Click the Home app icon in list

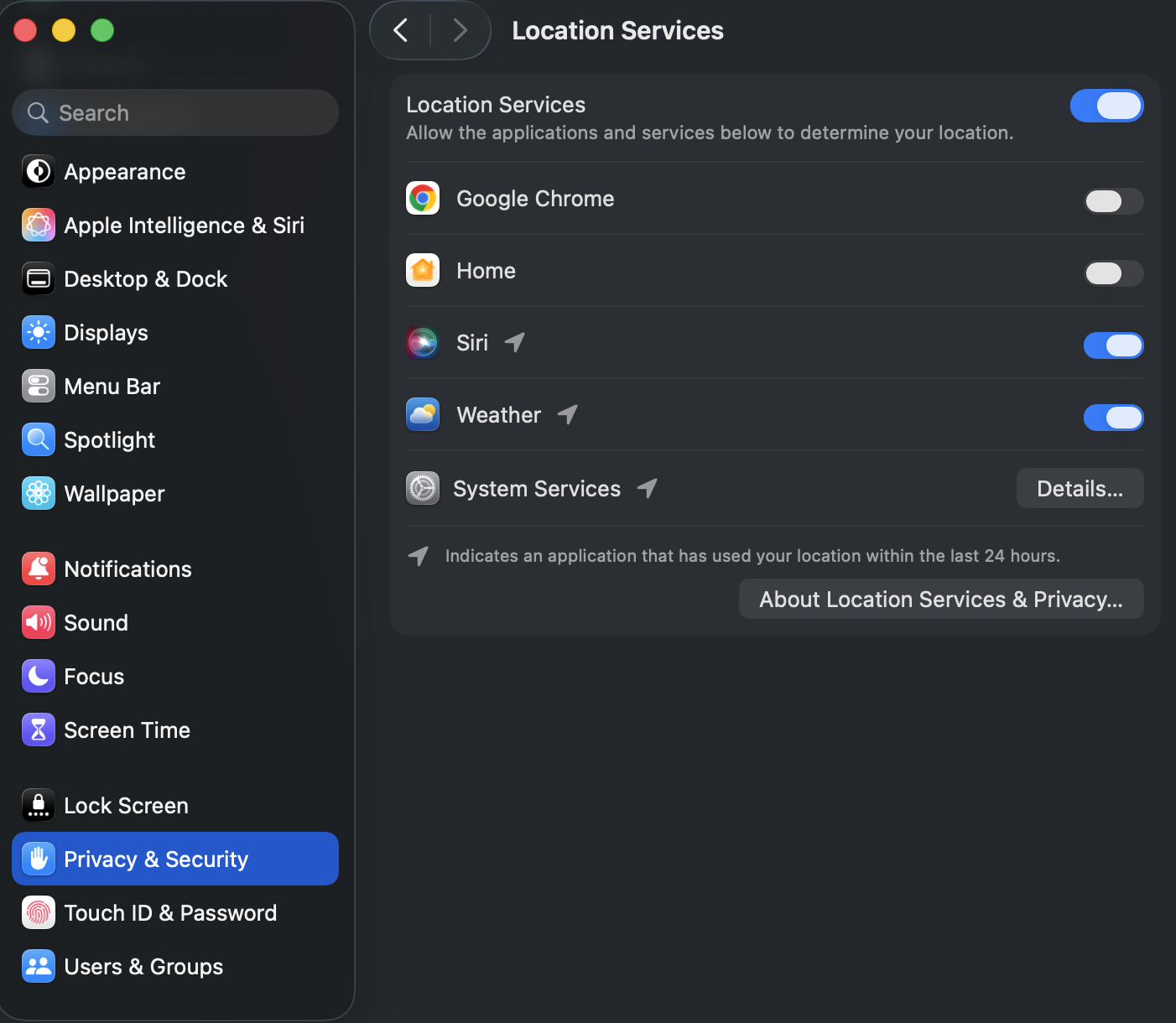(x=423, y=271)
